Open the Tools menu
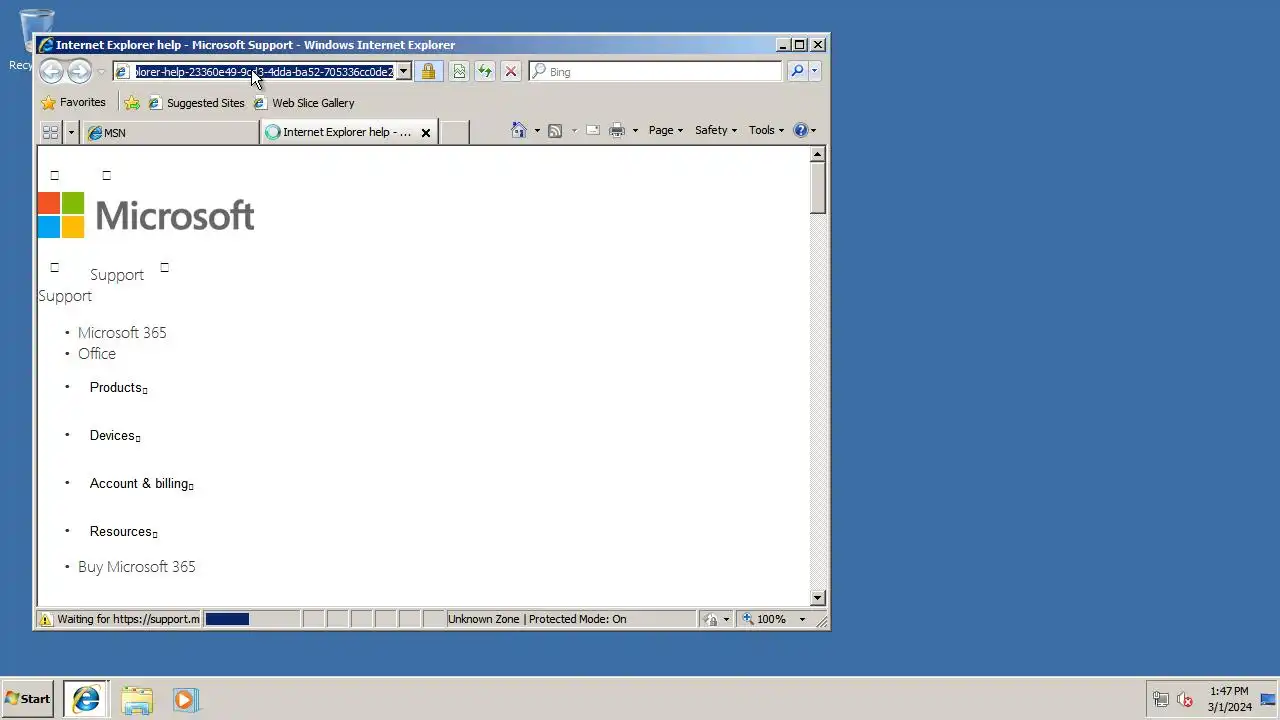1280x720 pixels. click(x=767, y=130)
